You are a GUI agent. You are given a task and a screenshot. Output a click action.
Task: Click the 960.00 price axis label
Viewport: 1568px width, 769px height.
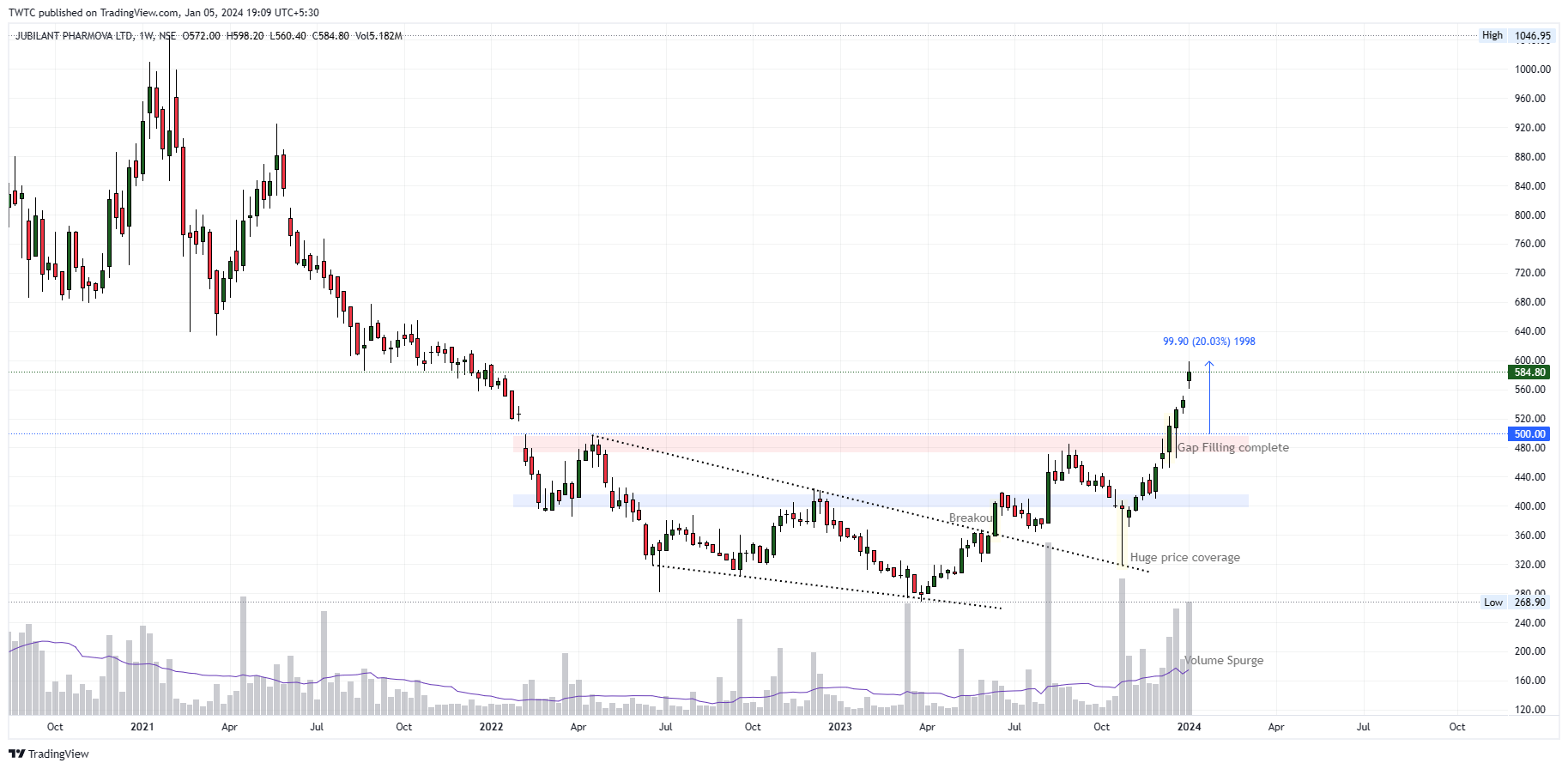[1529, 99]
